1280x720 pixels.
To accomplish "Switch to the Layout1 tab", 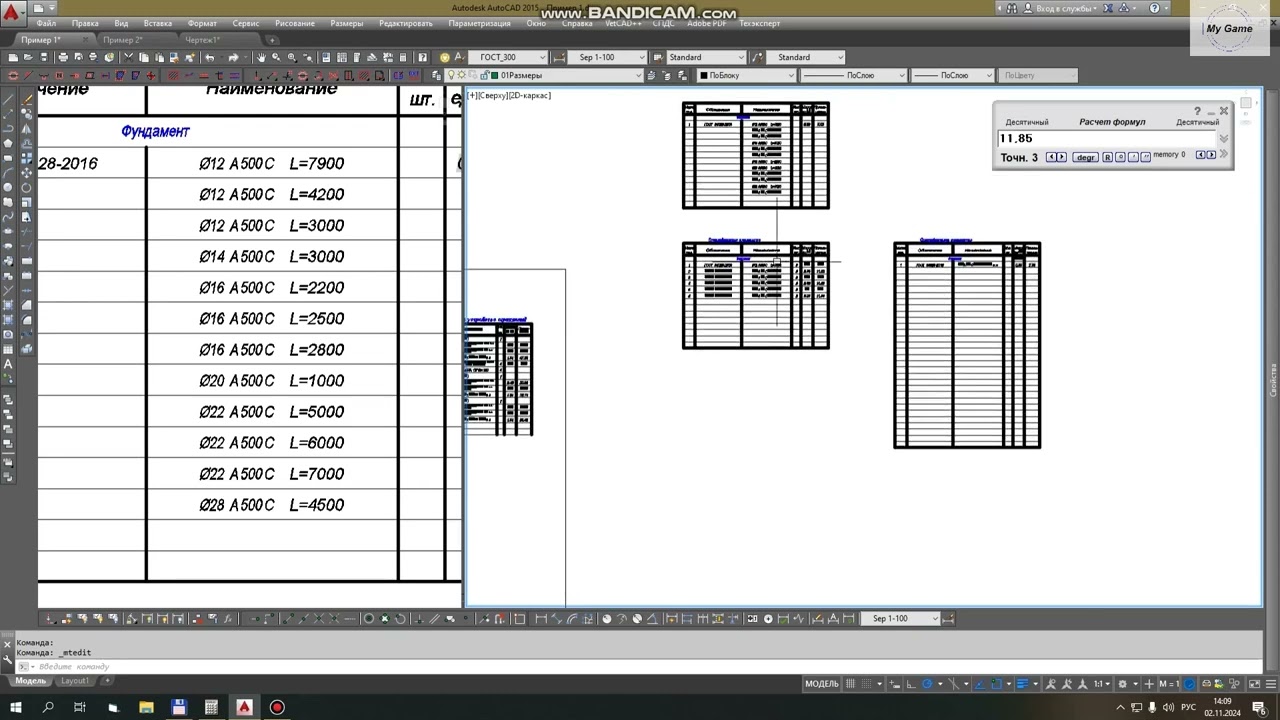I will [75, 681].
